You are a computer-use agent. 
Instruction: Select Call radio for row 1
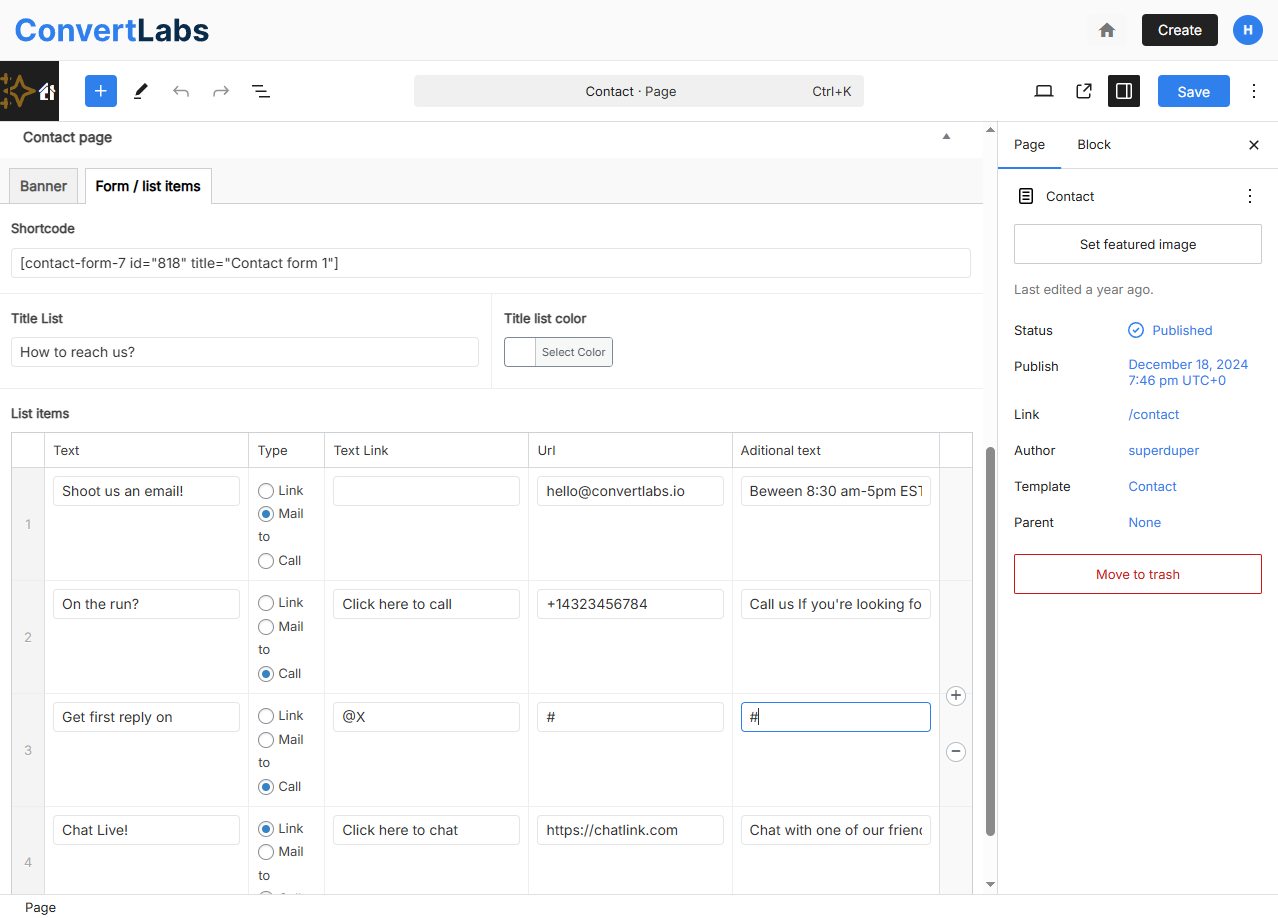[266, 561]
